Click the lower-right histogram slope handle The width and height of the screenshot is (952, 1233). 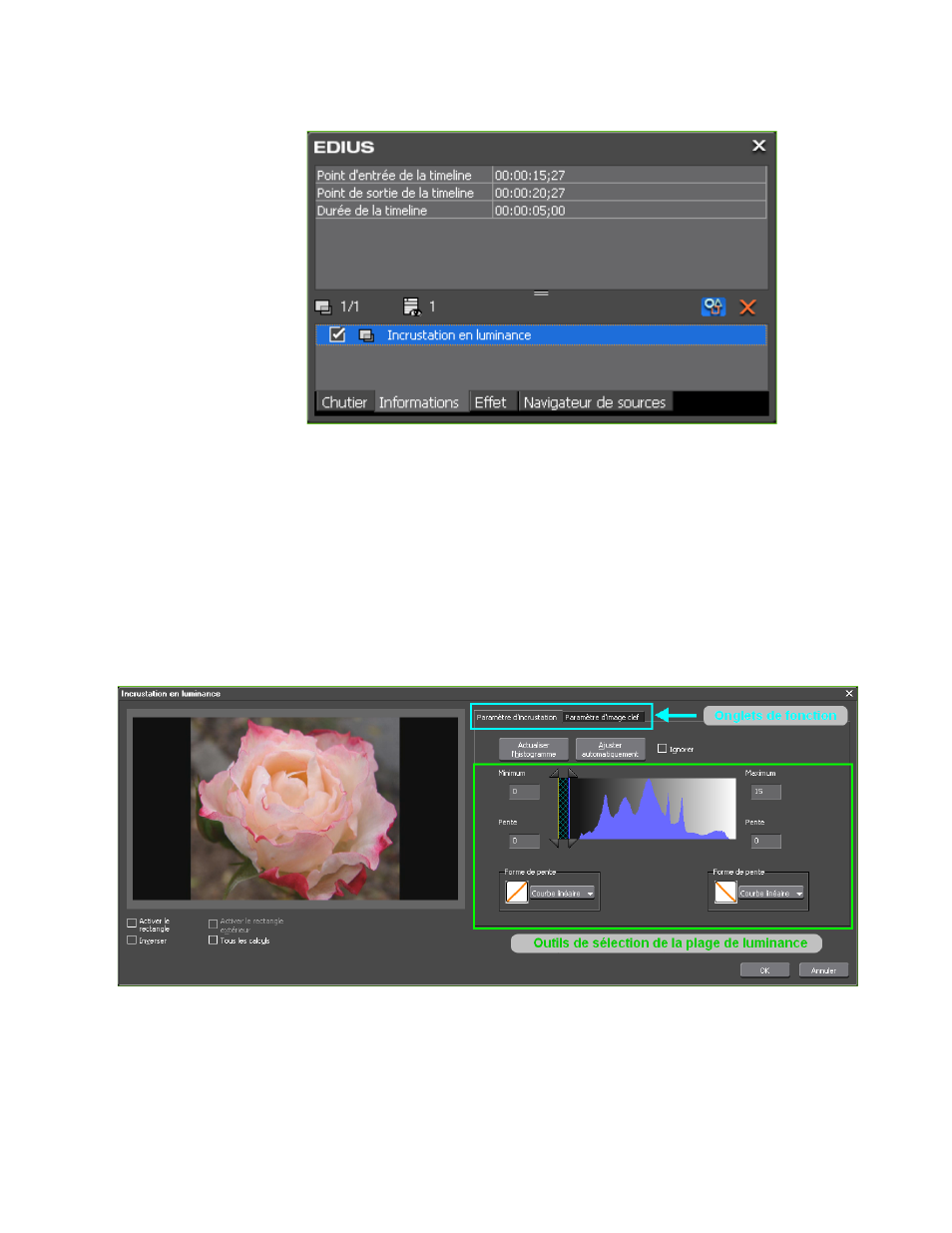573,844
